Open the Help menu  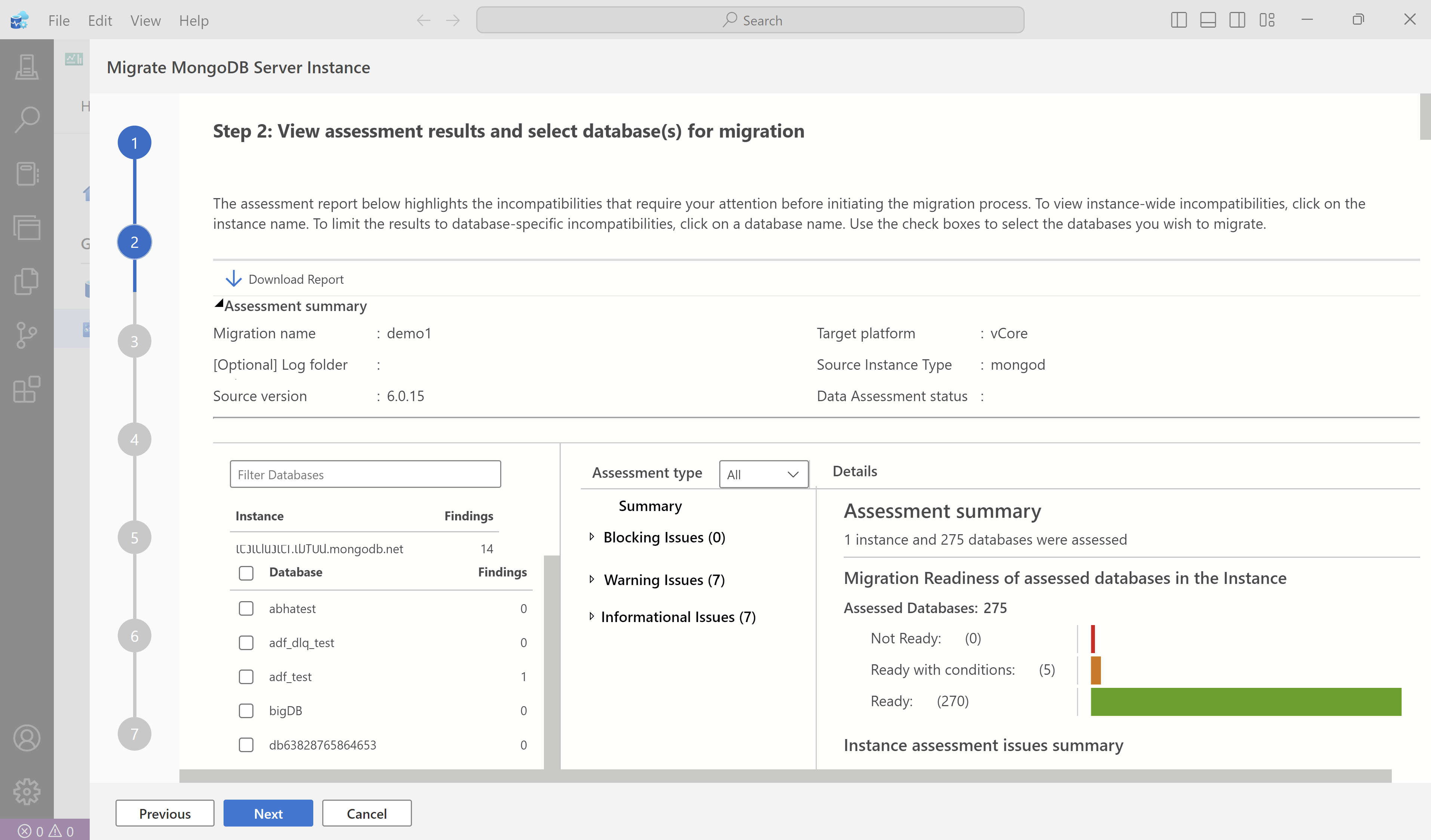(194, 21)
